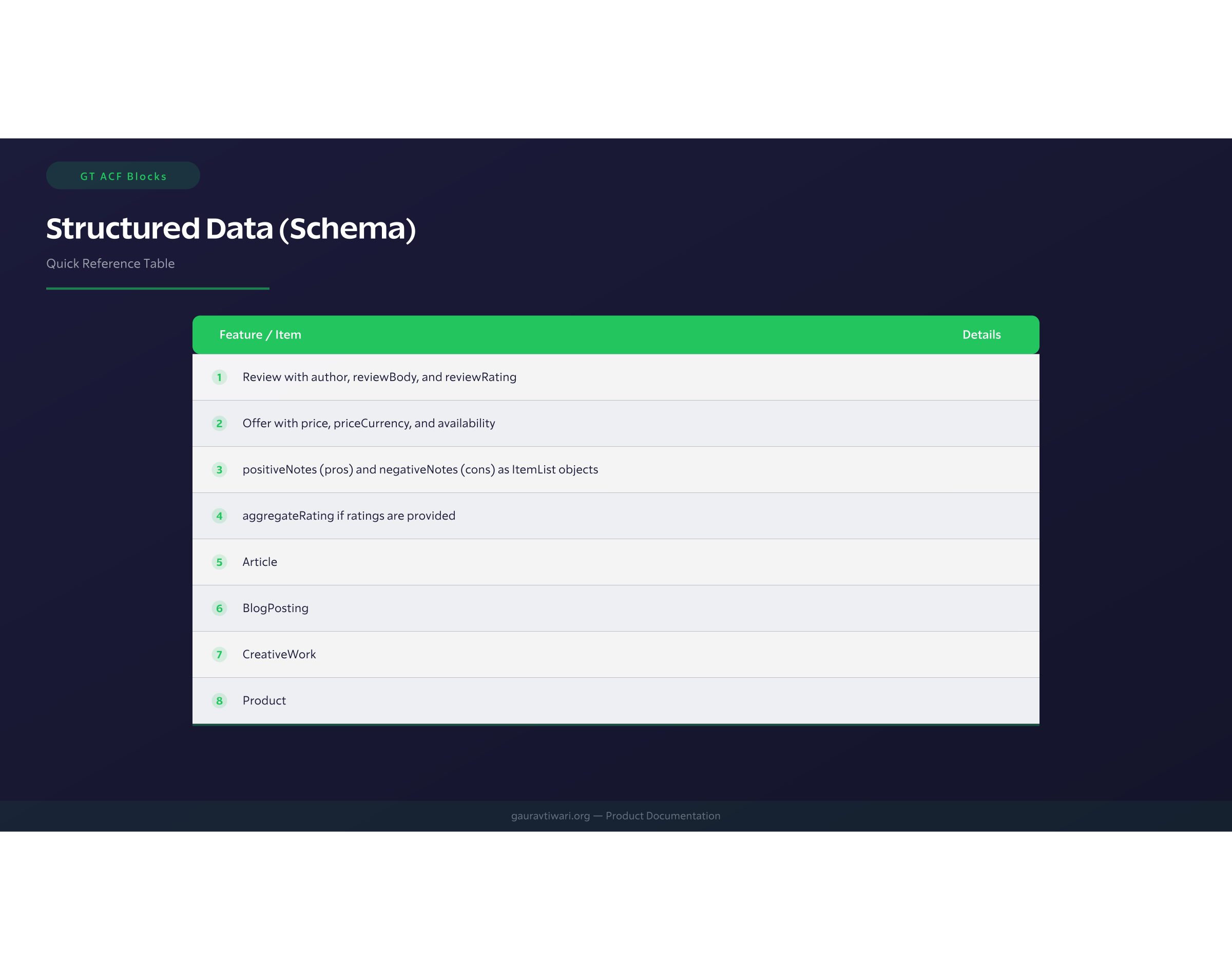Viewport: 1232px width, 970px height.
Task: Click the Structured Data (Schema) heading
Action: (x=232, y=229)
